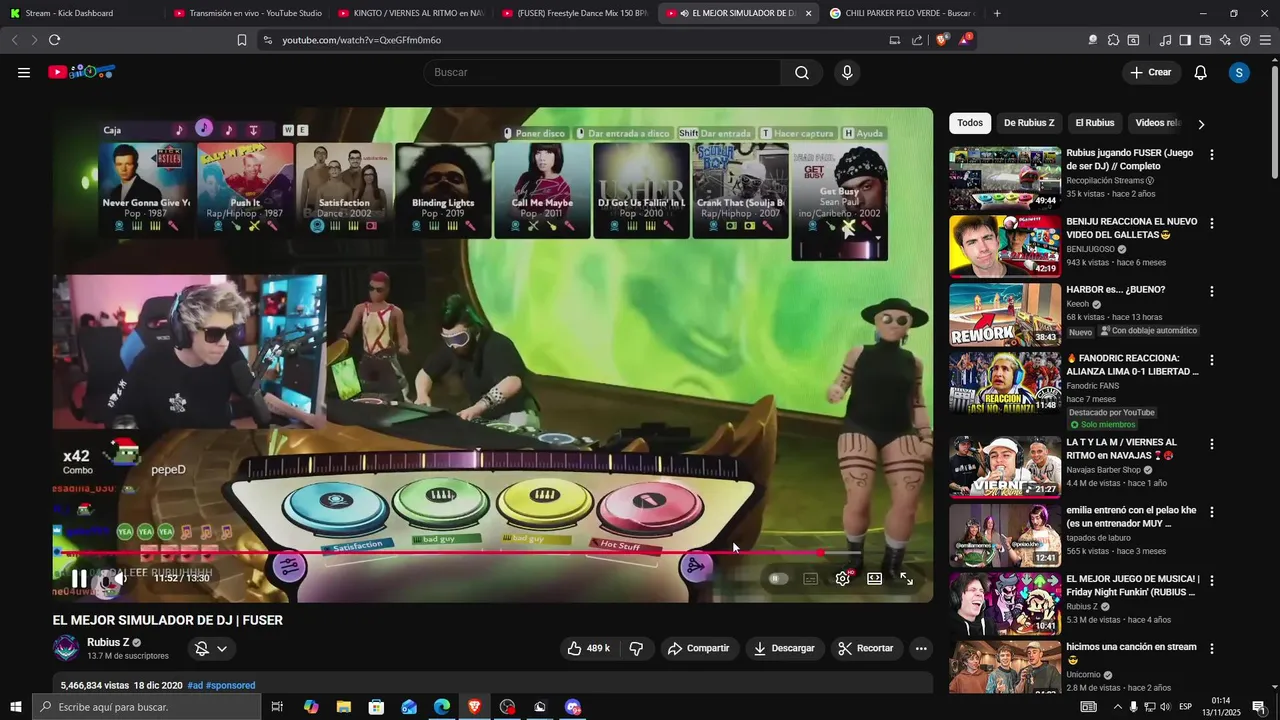Image resolution: width=1280 pixels, height=720 pixels.
Task: Open options for BENIJU REACCIONA video
Action: click(1212, 223)
